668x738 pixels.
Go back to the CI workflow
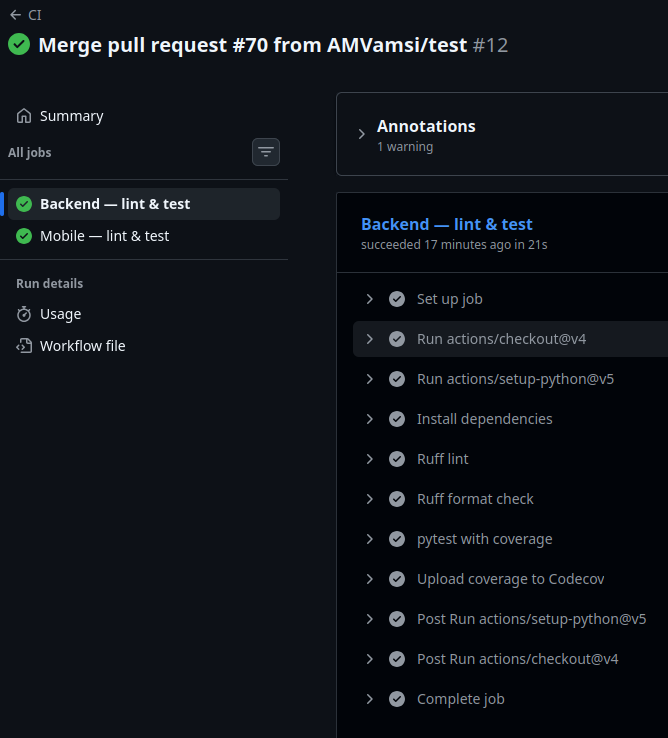click(26, 15)
